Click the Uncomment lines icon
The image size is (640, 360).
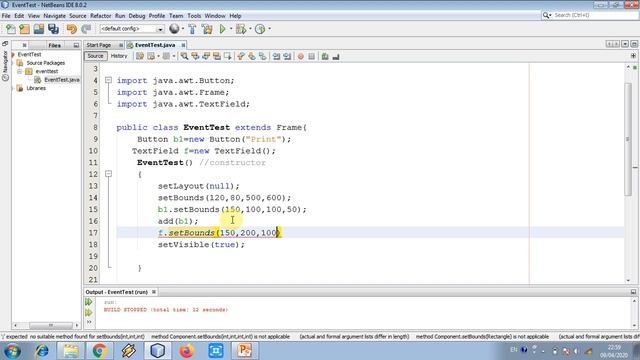coord(336,56)
